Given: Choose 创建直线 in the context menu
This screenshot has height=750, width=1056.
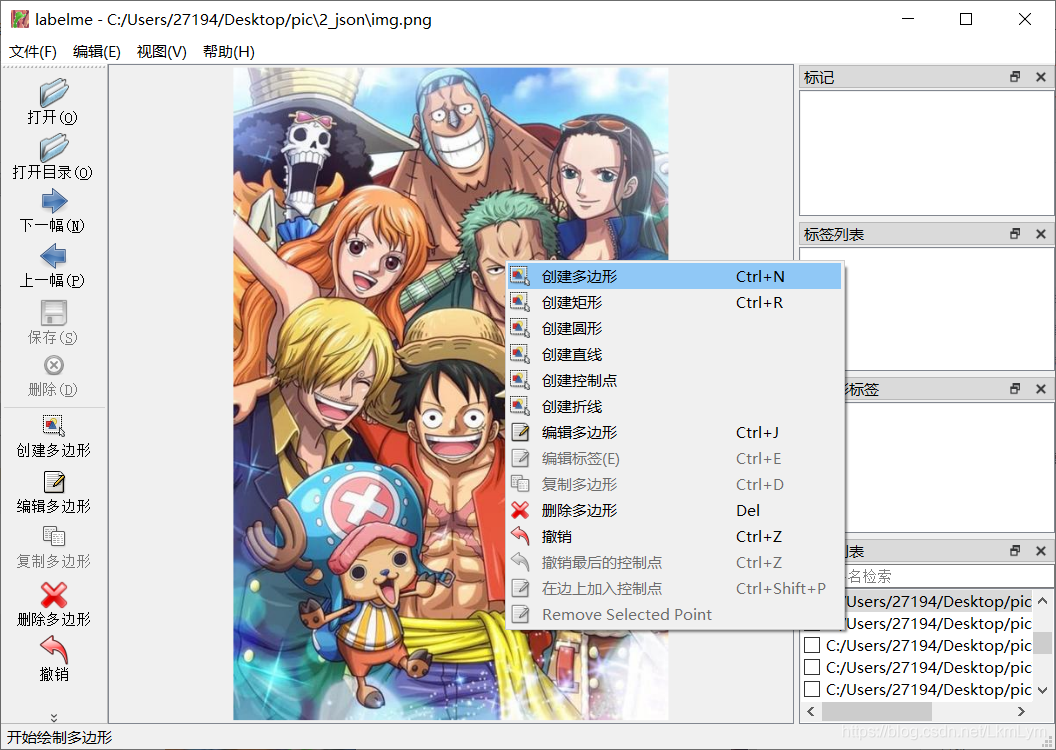Looking at the screenshot, I should coord(674,354).
